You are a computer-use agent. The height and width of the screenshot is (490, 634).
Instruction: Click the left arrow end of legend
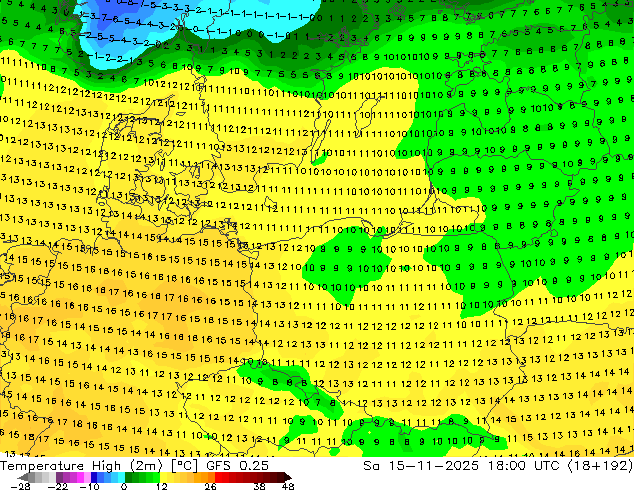(x=23, y=477)
